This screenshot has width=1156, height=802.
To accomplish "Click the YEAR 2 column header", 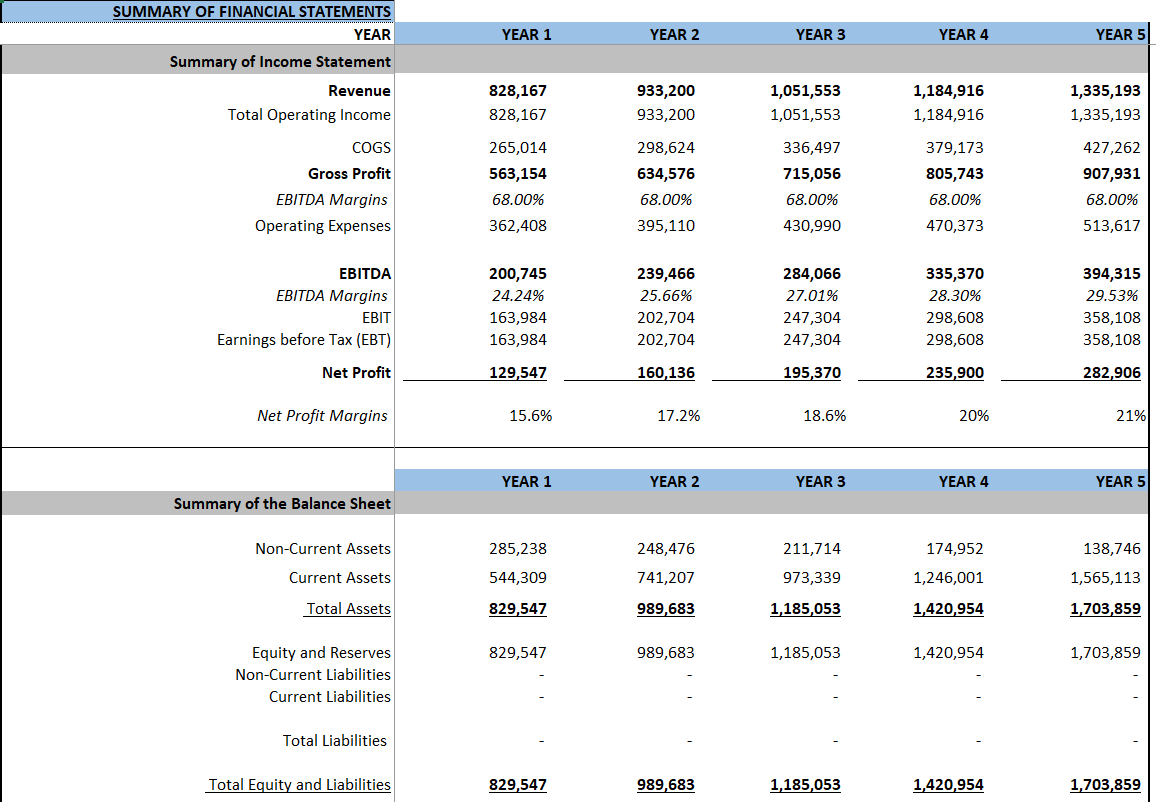I will pyautogui.click(x=673, y=33).
